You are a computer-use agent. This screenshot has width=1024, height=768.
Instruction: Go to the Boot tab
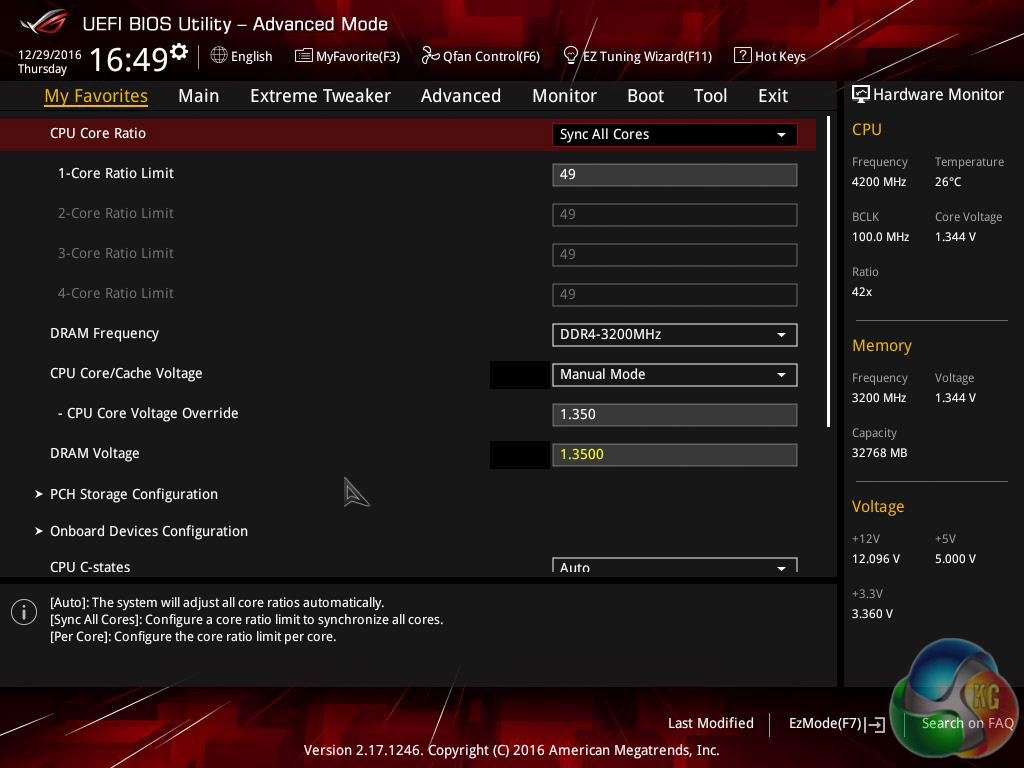click(645, 96)
